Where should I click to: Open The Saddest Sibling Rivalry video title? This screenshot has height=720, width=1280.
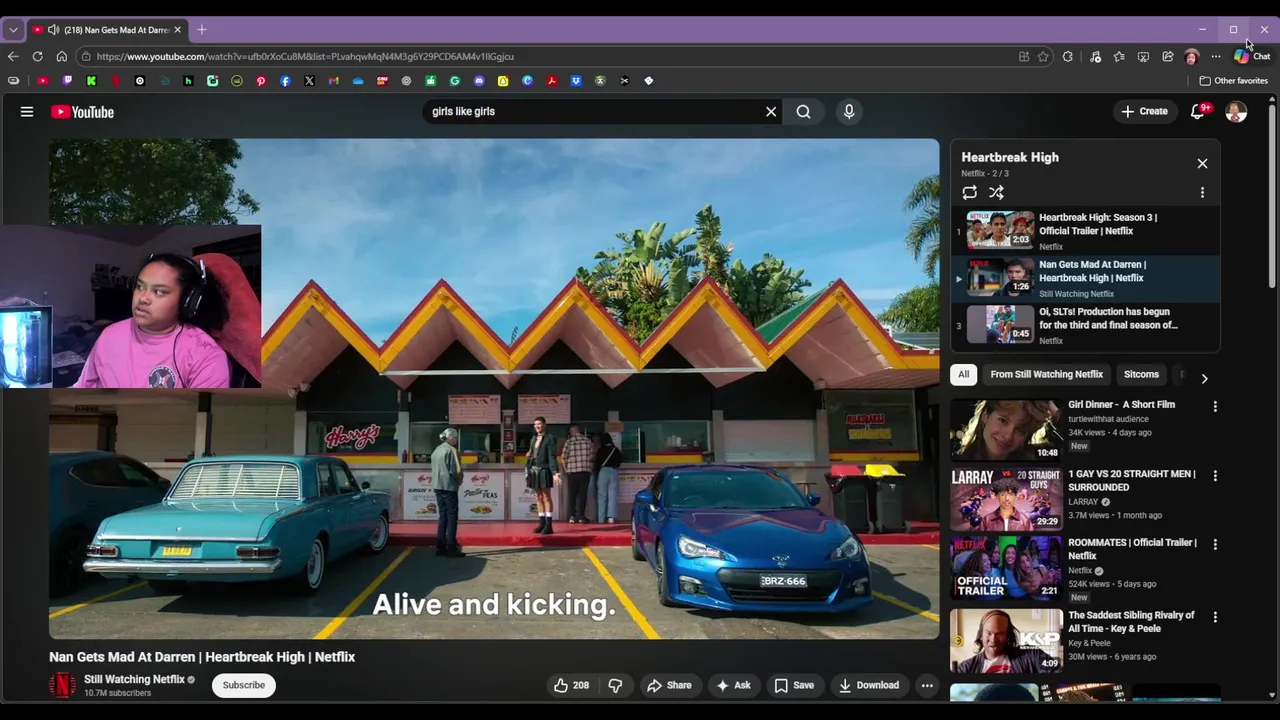(1132, 622)
